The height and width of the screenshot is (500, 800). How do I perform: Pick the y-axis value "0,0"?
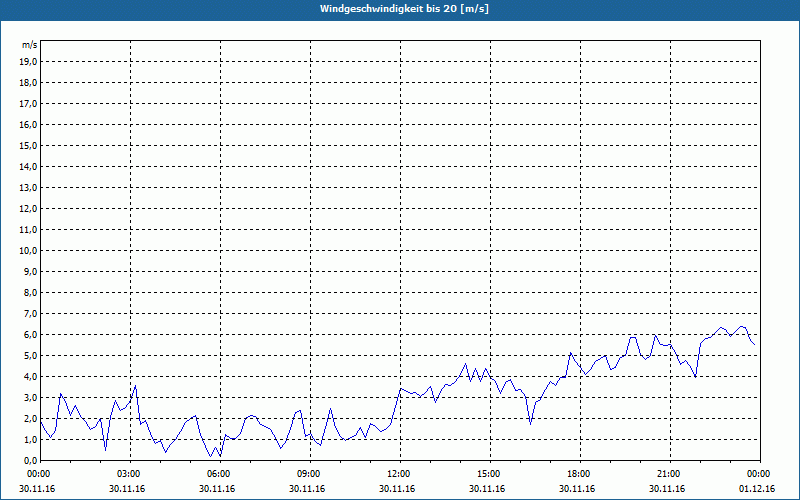coord(30,460)
